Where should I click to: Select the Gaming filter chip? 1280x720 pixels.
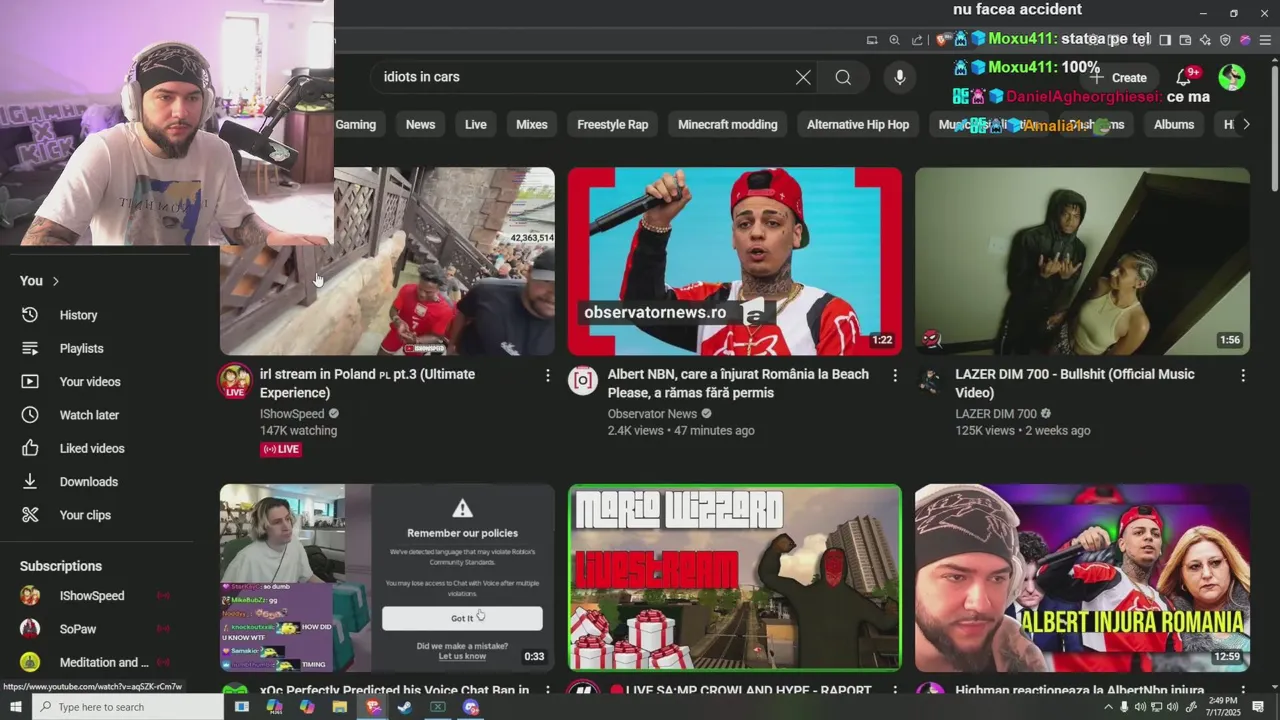point(355,125)
